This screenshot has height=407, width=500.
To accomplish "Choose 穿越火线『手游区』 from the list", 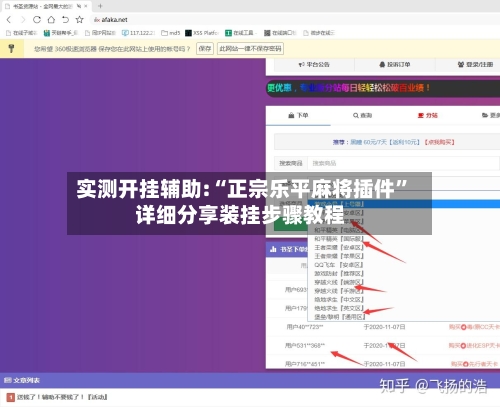I will 339,291.
